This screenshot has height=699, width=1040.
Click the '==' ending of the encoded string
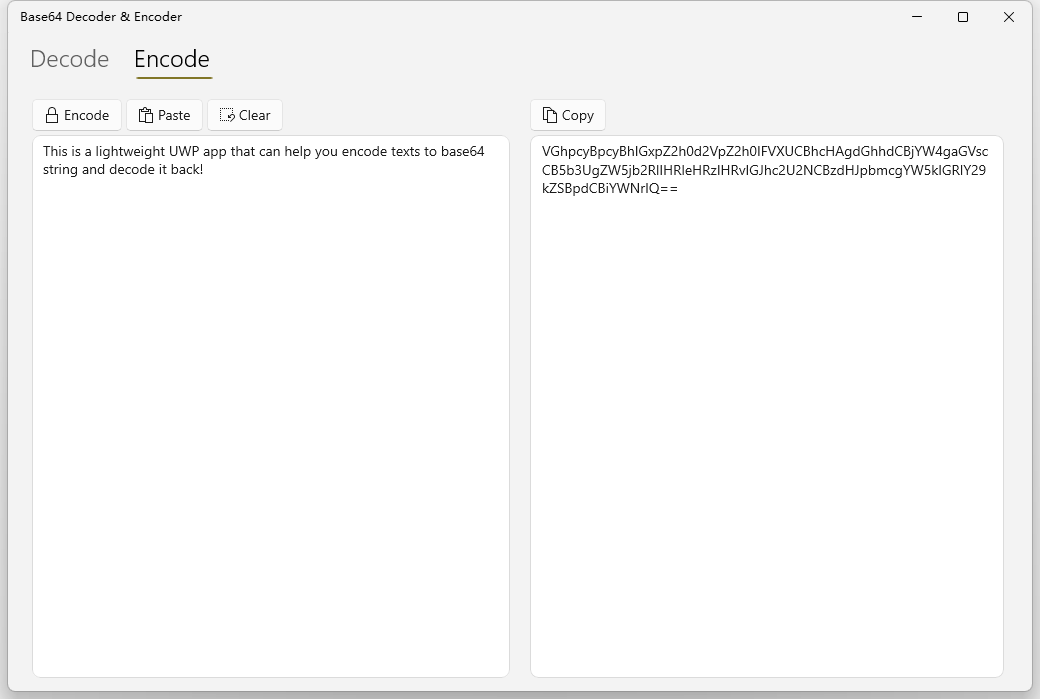pos(668,188)
